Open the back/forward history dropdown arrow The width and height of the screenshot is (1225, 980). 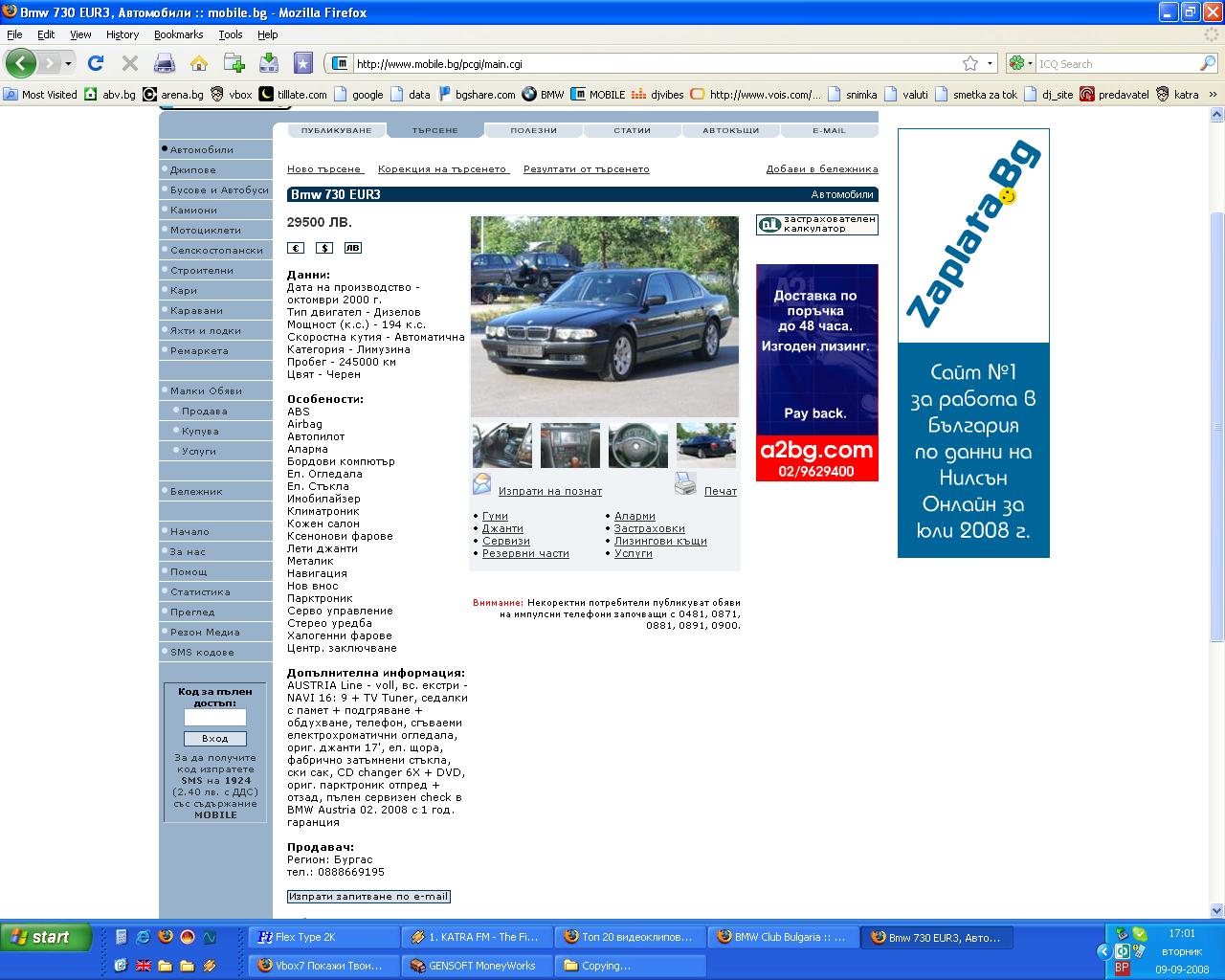tap(68, 63)
